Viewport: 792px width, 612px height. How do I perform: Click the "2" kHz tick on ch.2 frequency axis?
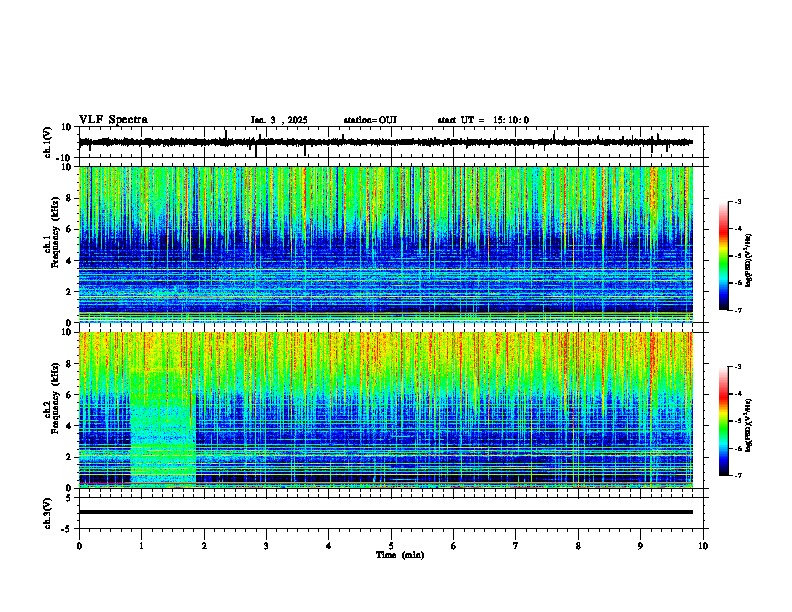(70, 457)
